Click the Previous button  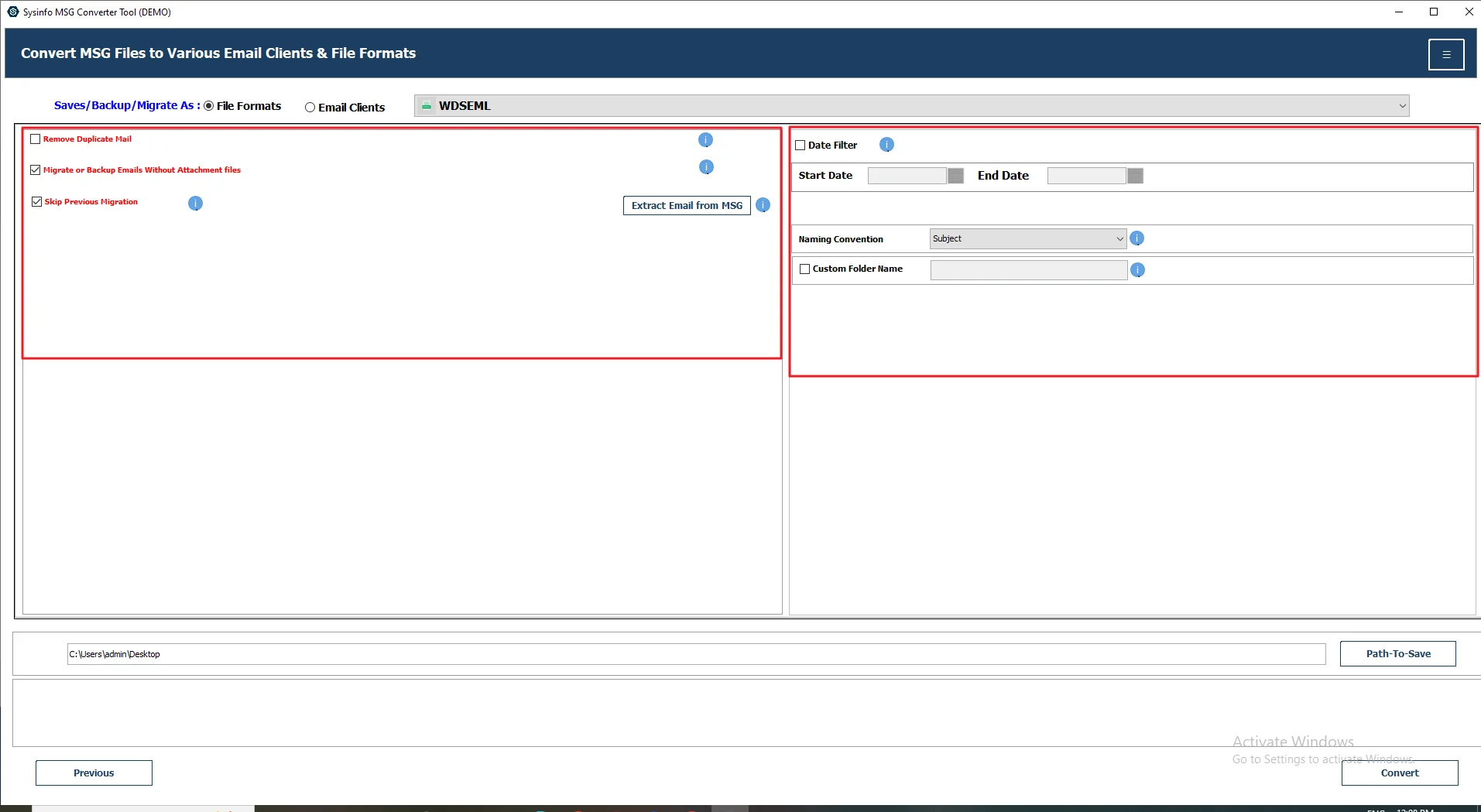click(x=93, y=773)
